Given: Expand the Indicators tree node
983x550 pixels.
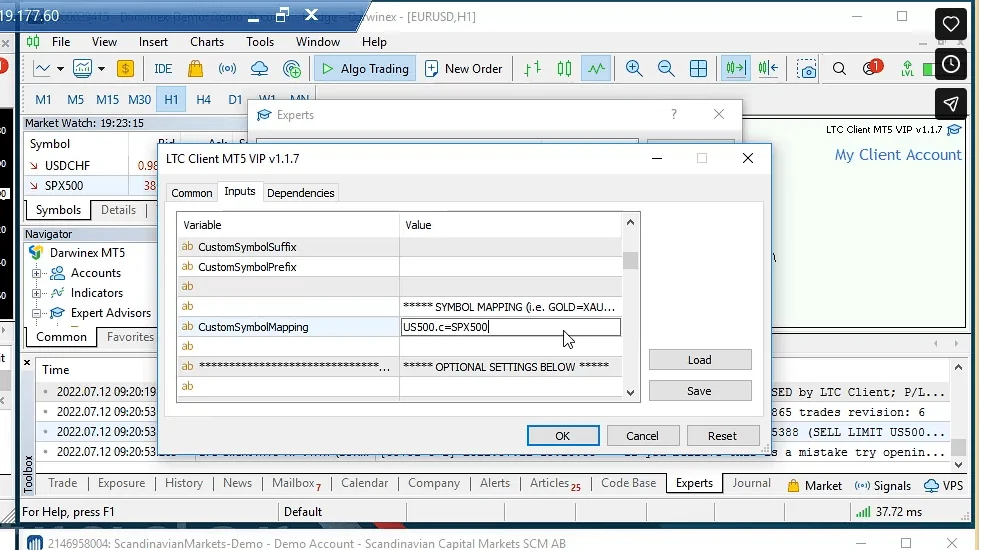Looking at the screenshot, I should pos(36,293).
